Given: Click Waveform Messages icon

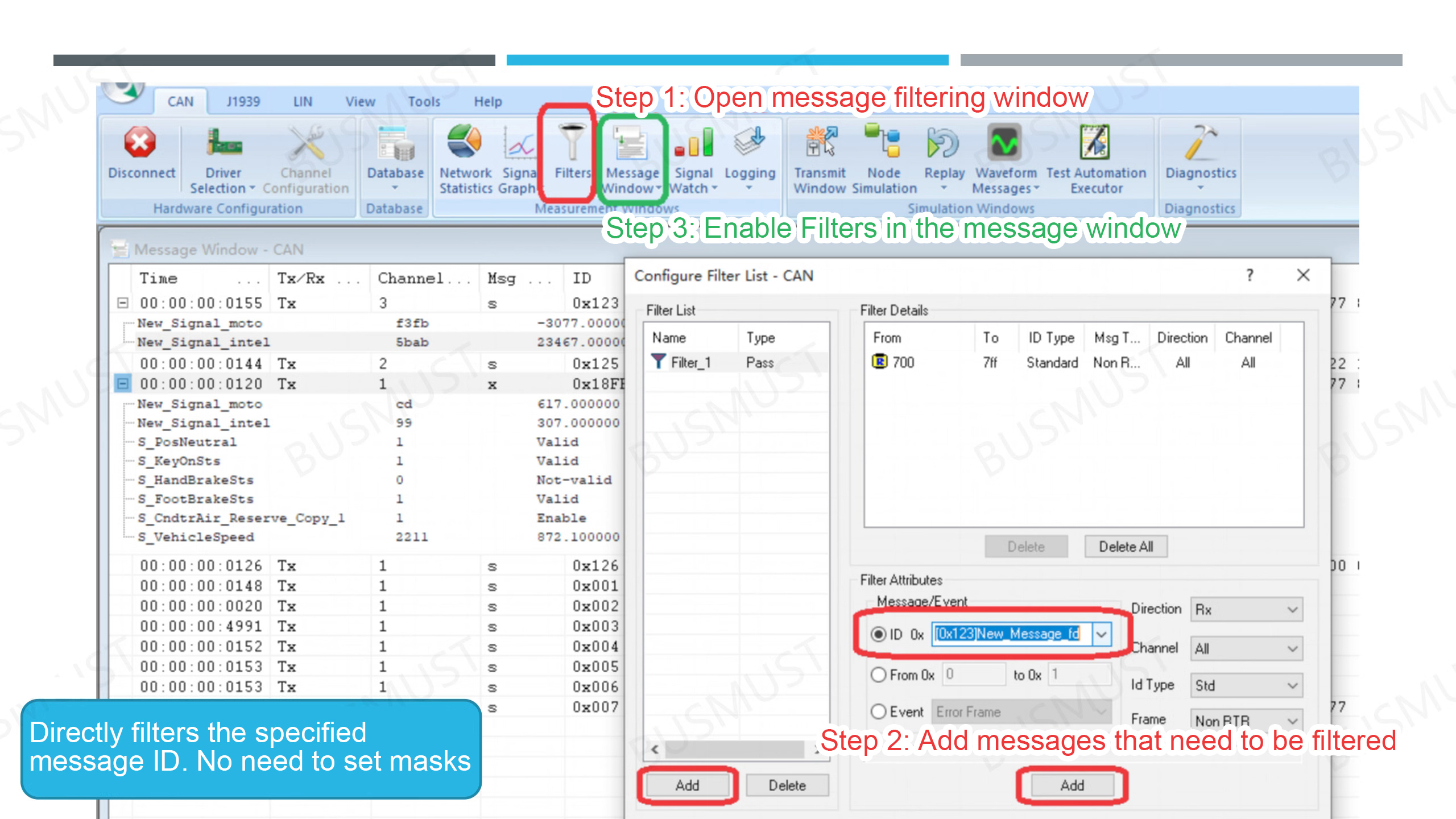Looking at the screenshot, I should (1004, 143).
